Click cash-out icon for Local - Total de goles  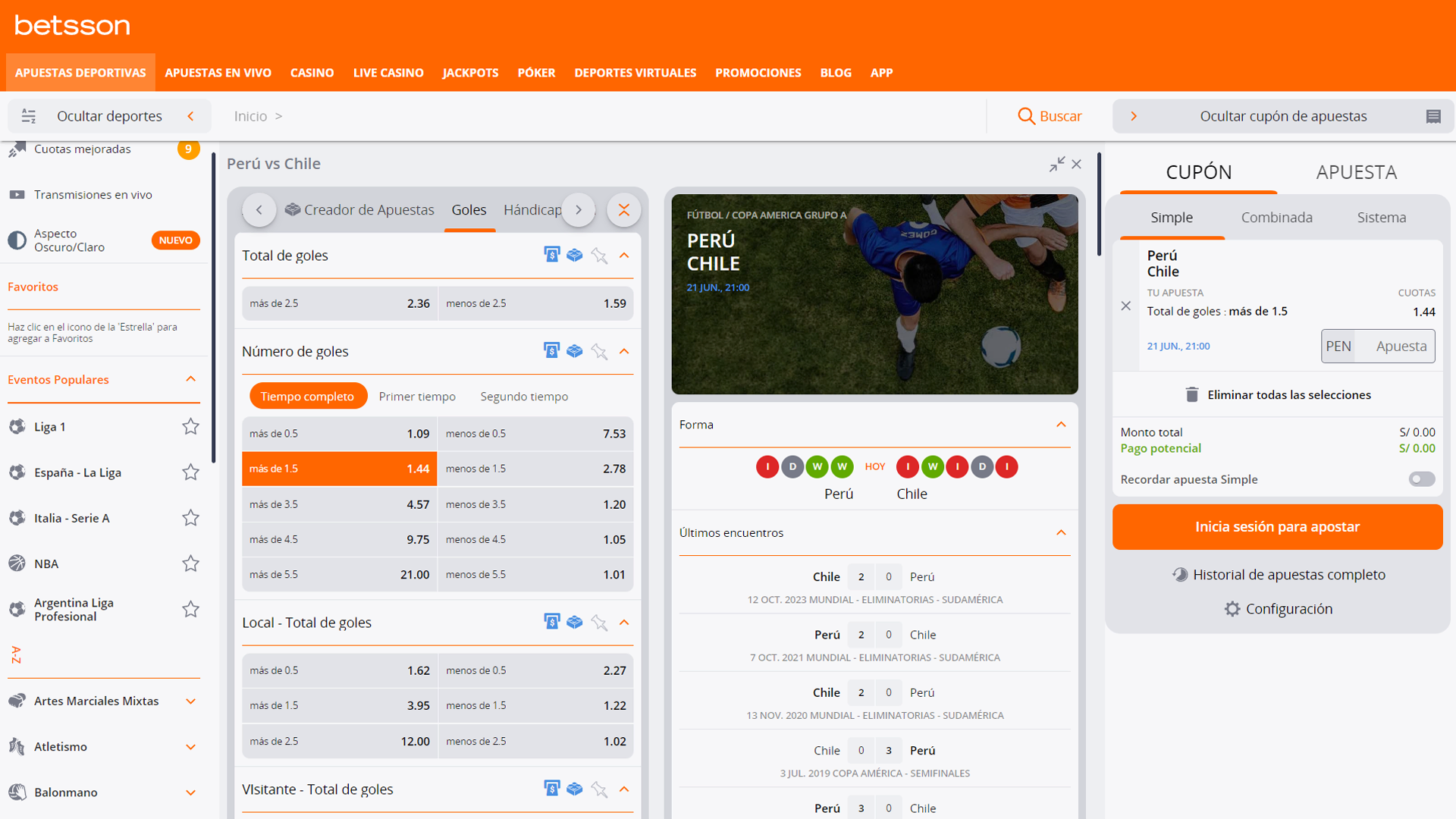(552, 623)
